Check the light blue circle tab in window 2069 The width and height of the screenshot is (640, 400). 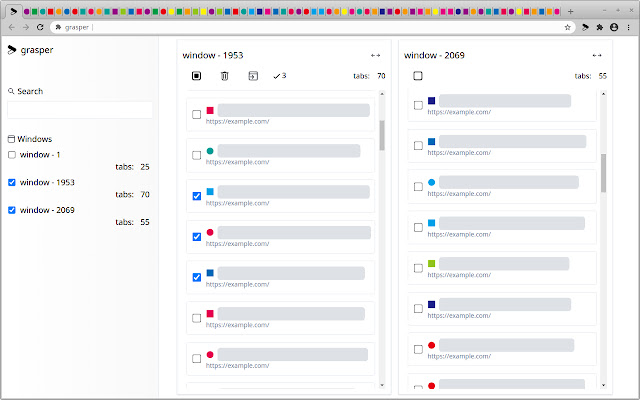click(418, 187)
